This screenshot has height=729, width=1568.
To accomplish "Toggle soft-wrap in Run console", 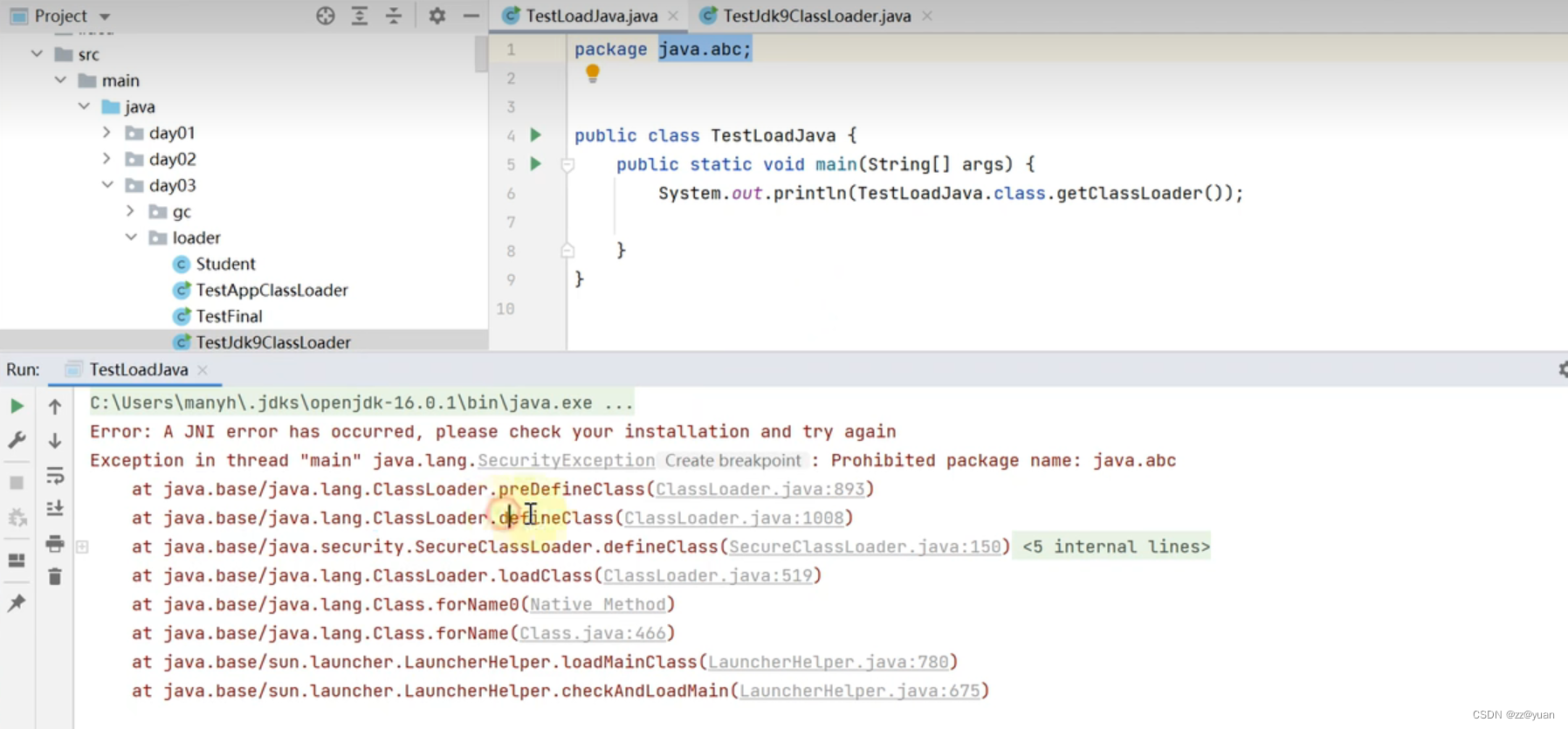I will pos(55,476).
